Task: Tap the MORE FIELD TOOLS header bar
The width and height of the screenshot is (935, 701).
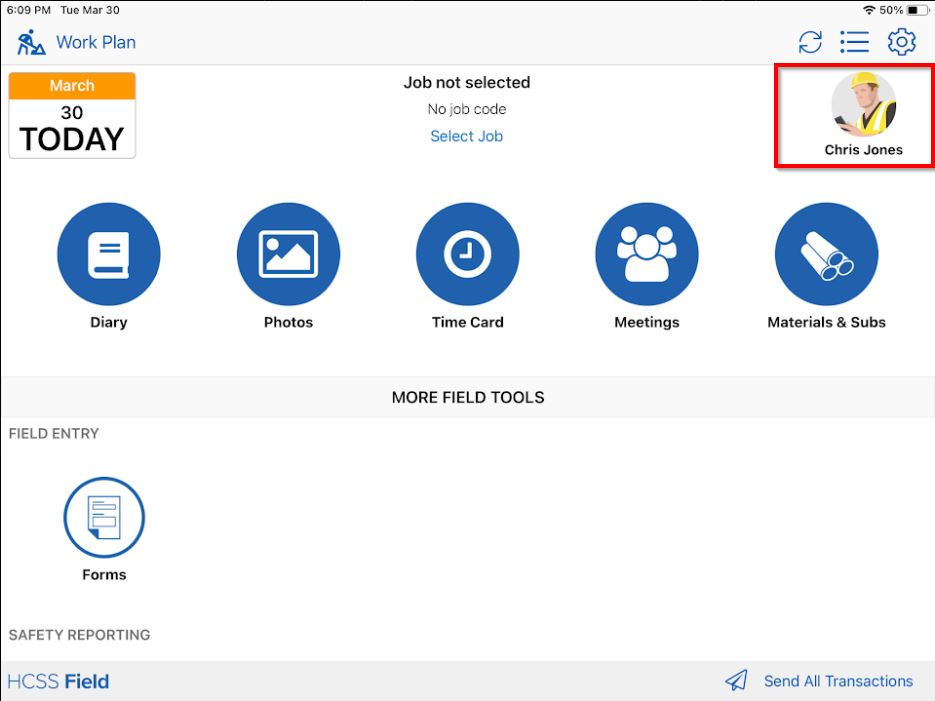Action: tap(467, 397)
